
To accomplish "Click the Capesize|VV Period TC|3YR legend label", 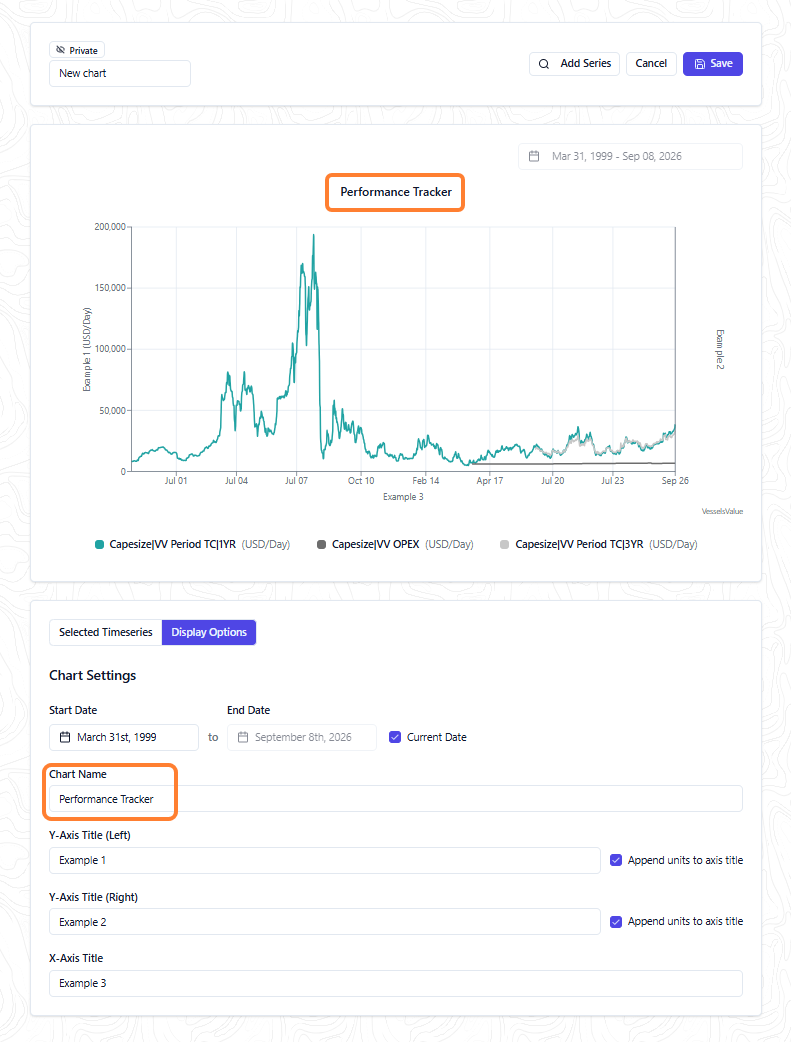I will 579,544.
